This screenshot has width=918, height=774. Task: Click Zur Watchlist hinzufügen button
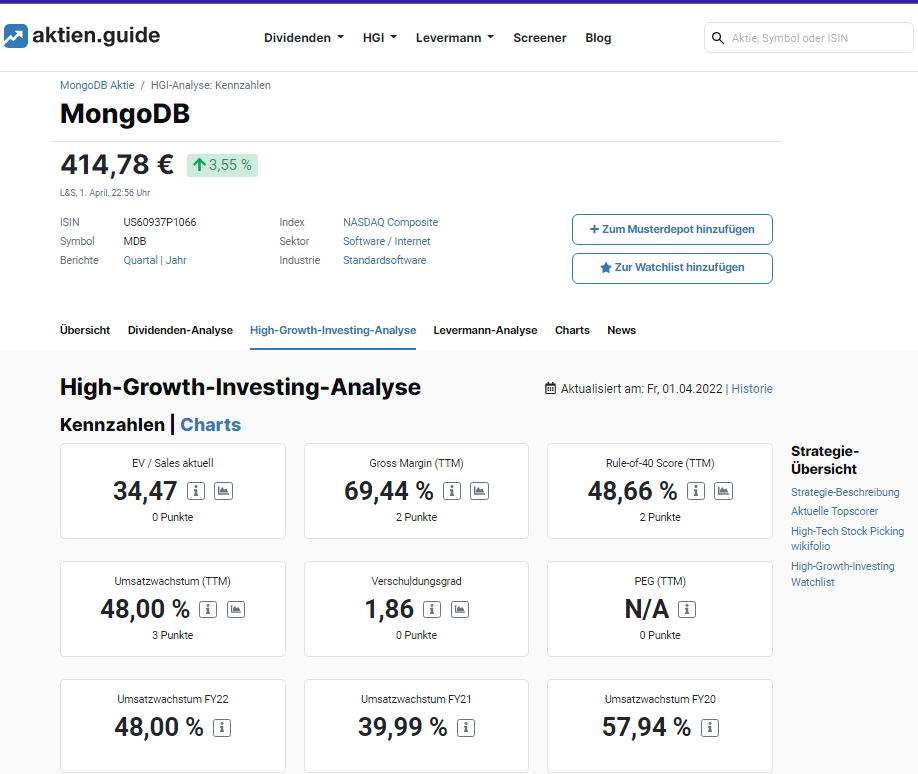pyautogui.click(x=672, y=268)
